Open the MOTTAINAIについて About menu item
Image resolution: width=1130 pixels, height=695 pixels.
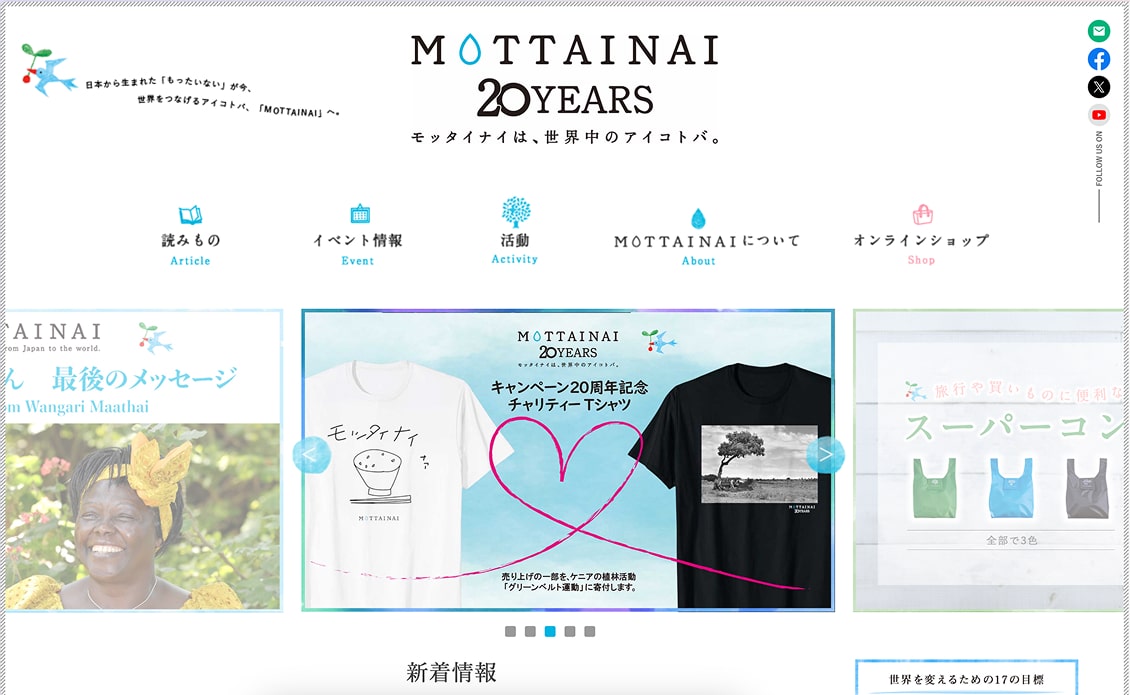coord(706,249)
